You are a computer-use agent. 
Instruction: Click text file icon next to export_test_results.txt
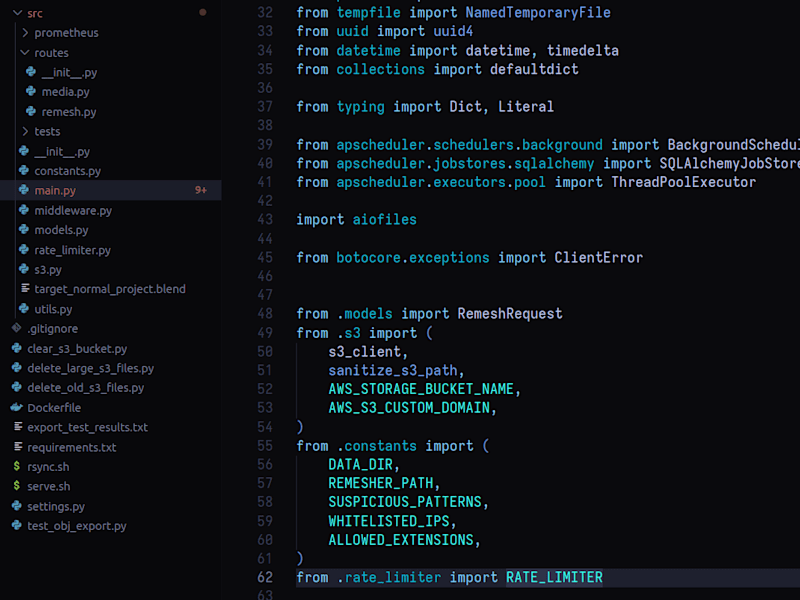[18, 427]
